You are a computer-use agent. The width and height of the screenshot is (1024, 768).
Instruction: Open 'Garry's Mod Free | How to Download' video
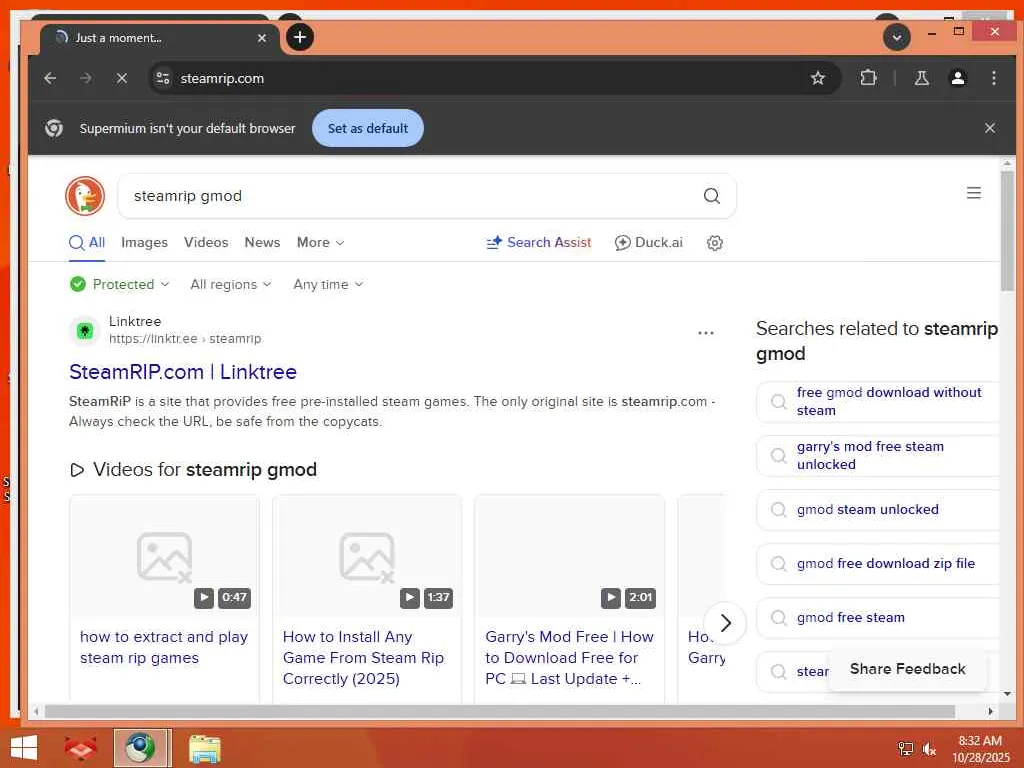click(x=569, y=658)
